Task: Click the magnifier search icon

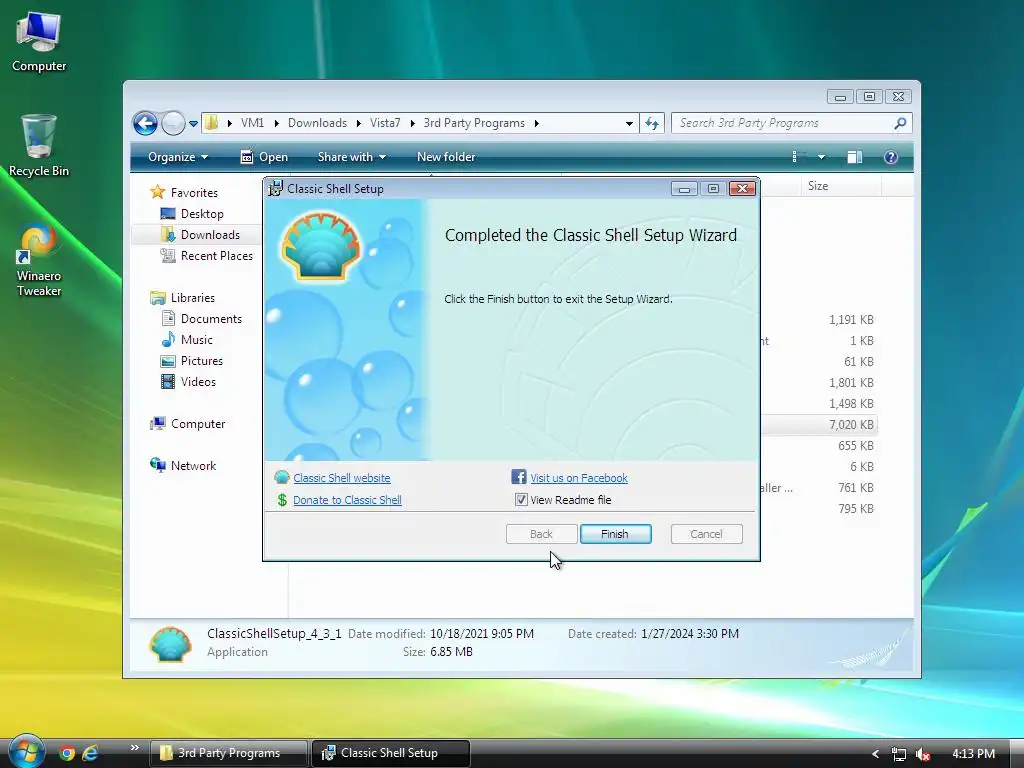Action: coord(900,123)
